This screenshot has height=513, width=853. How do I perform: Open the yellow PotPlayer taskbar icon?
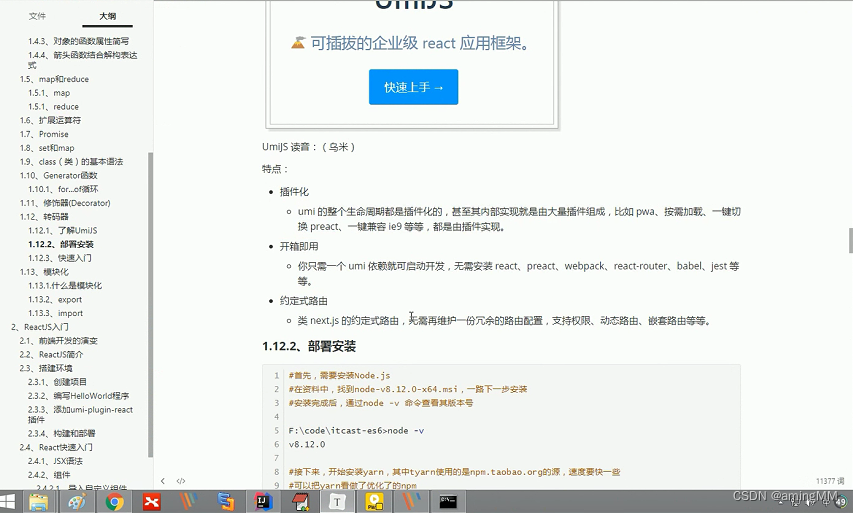[374, 502]
